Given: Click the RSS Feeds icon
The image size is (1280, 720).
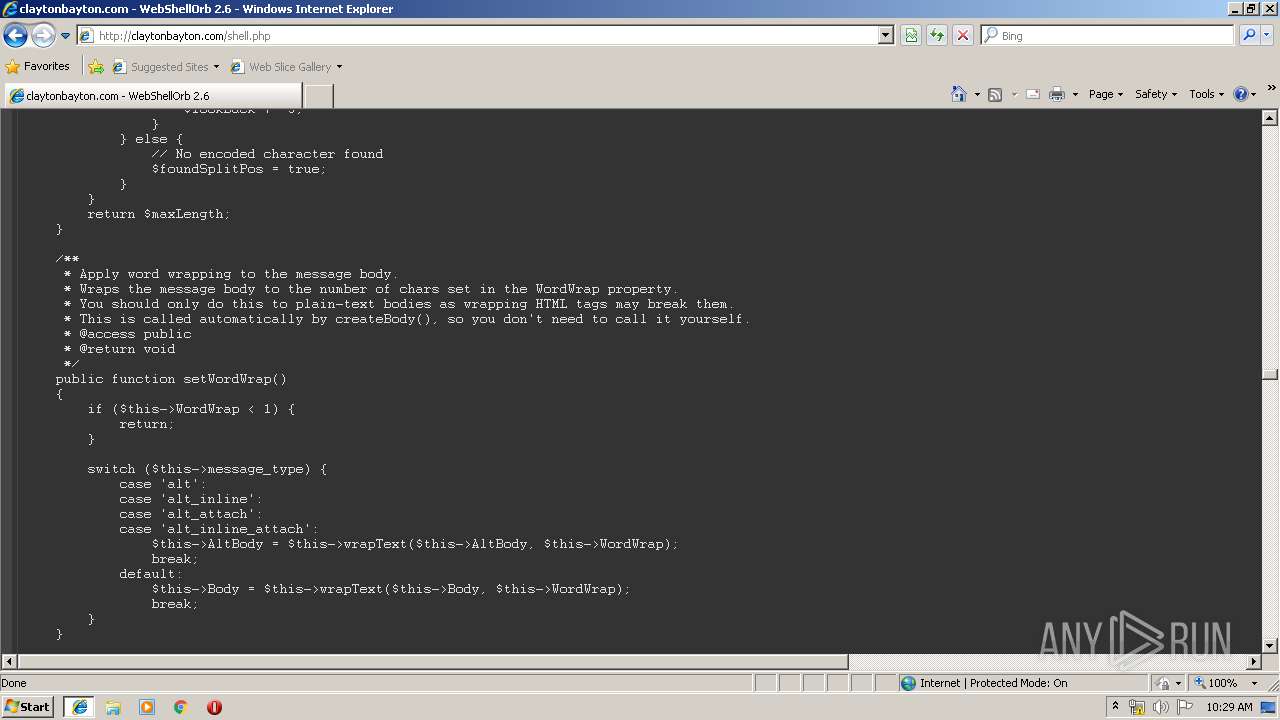Looking at the screenshot, I should tap(995, 94).
